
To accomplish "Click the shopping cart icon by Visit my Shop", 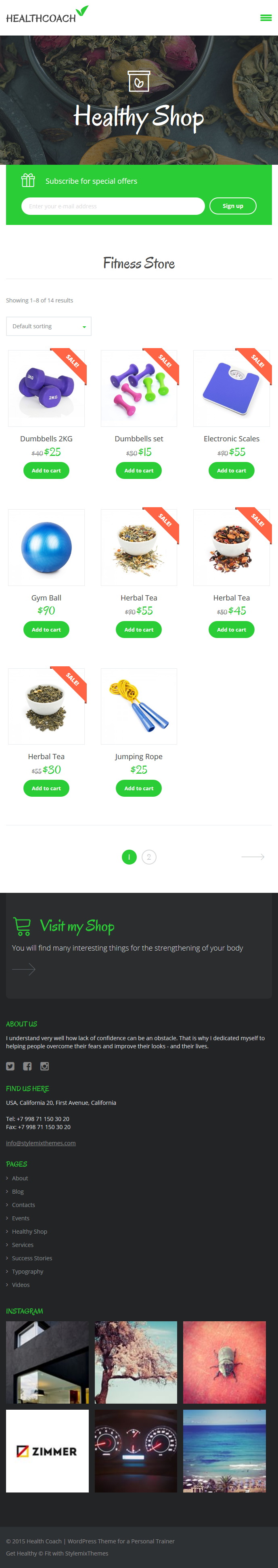I will [x=22, y=926].
